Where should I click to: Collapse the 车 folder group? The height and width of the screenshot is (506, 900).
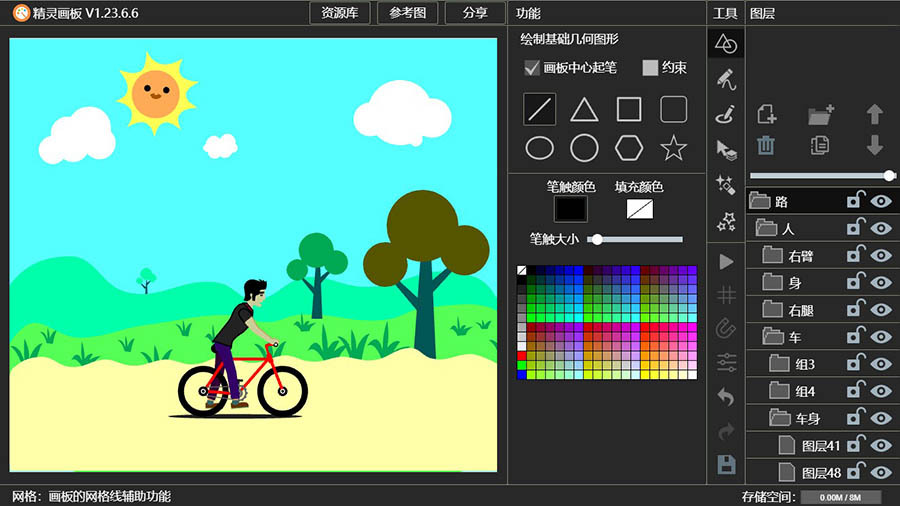pyautogui.click(x=772, y=337)
